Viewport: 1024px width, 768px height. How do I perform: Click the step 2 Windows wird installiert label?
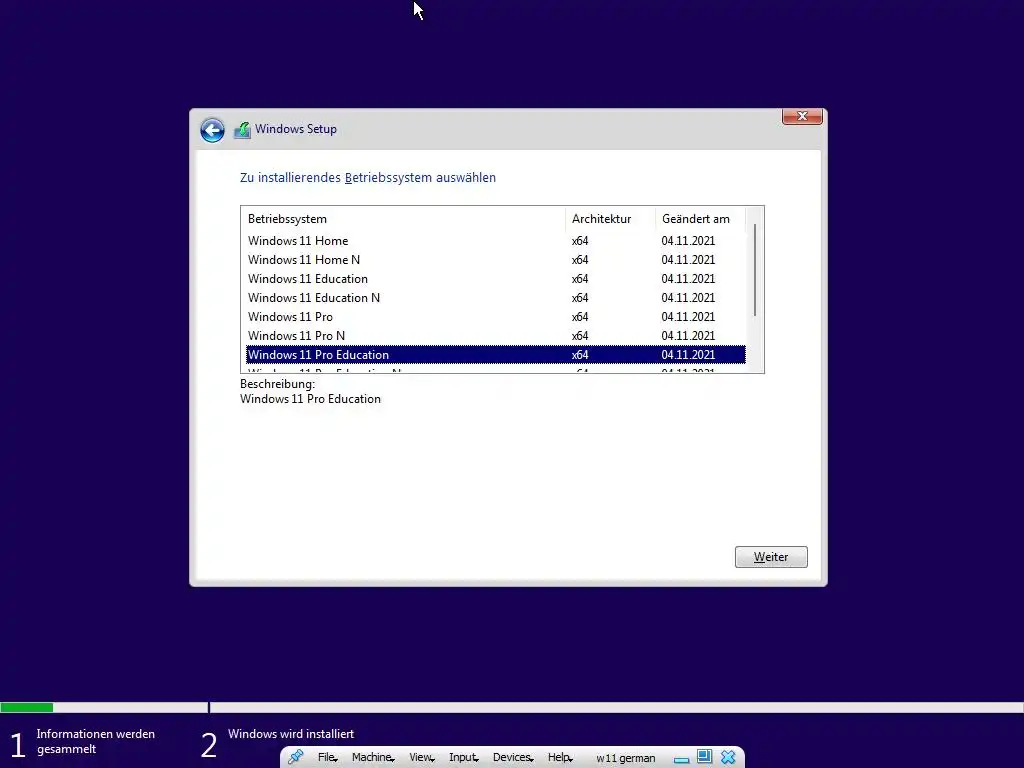291,734
